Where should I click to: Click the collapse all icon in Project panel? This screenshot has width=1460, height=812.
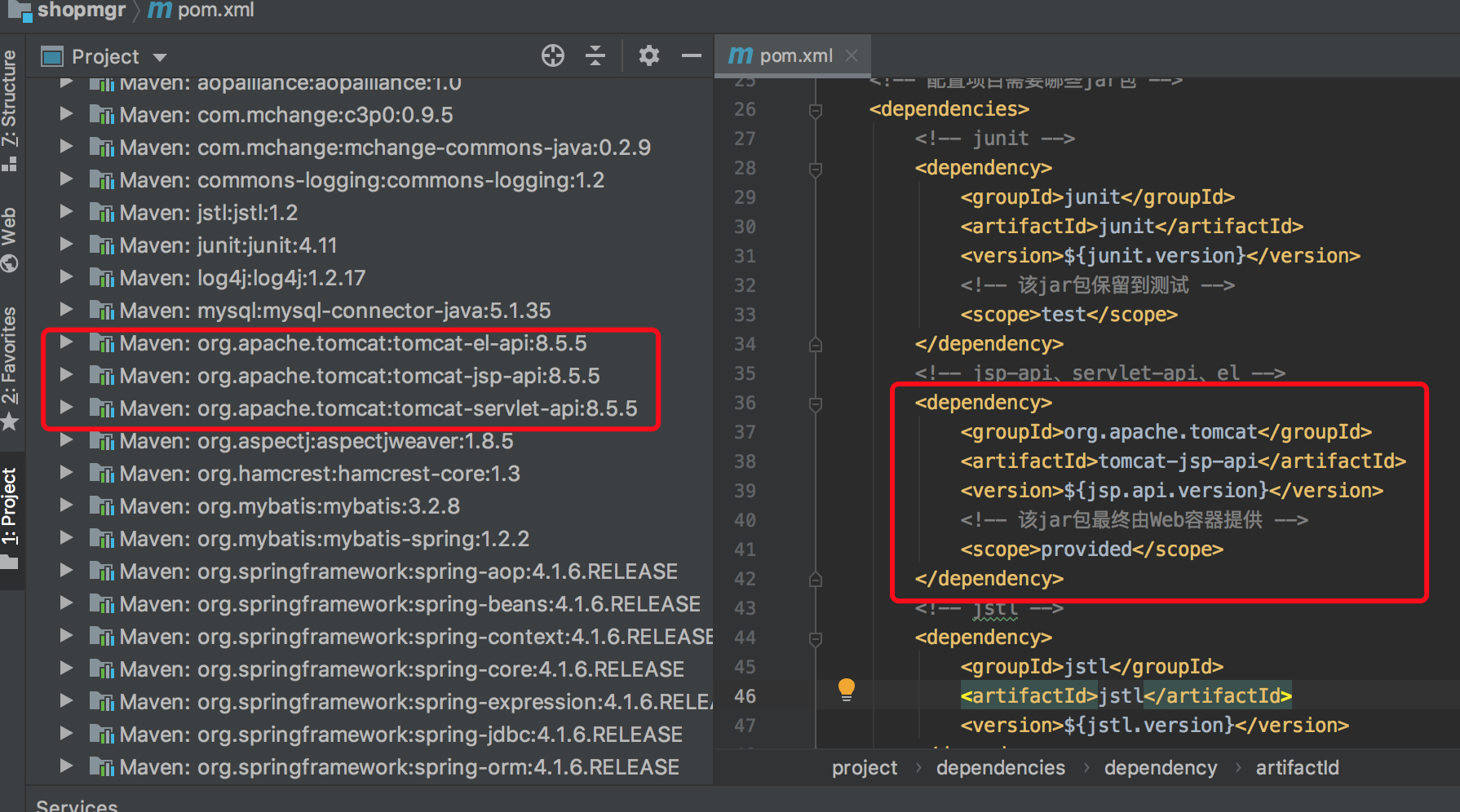595,55
